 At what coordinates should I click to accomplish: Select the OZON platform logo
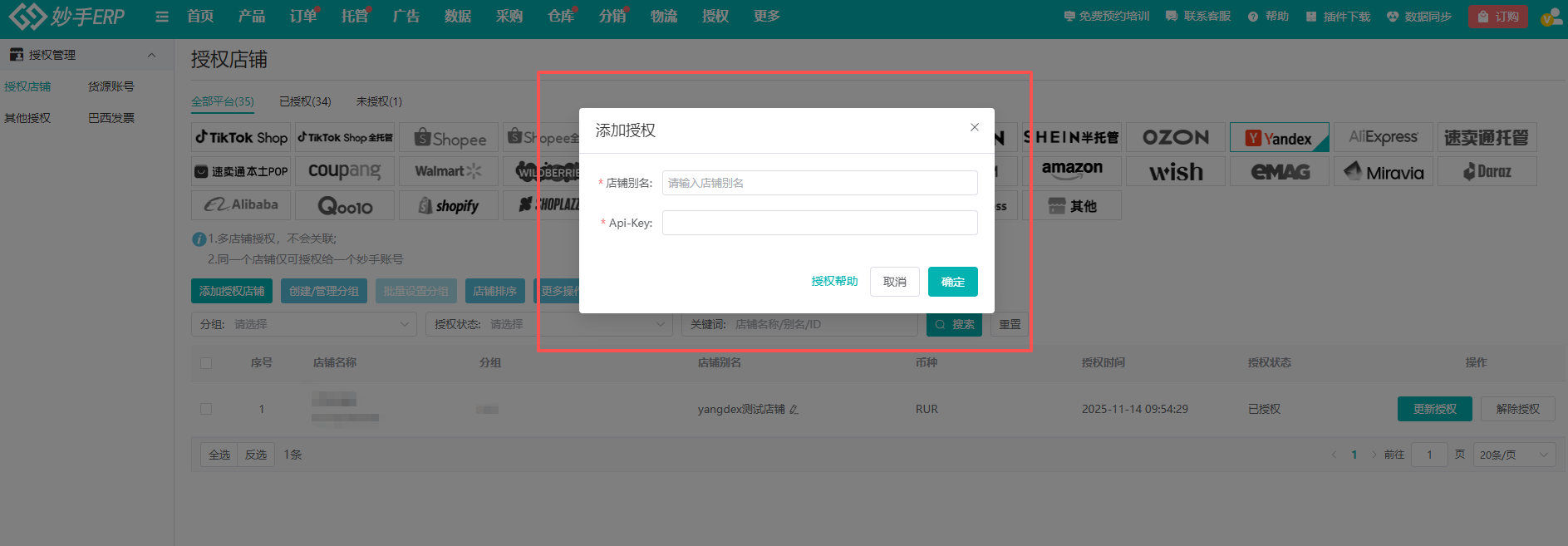(x=1176, y=137)
